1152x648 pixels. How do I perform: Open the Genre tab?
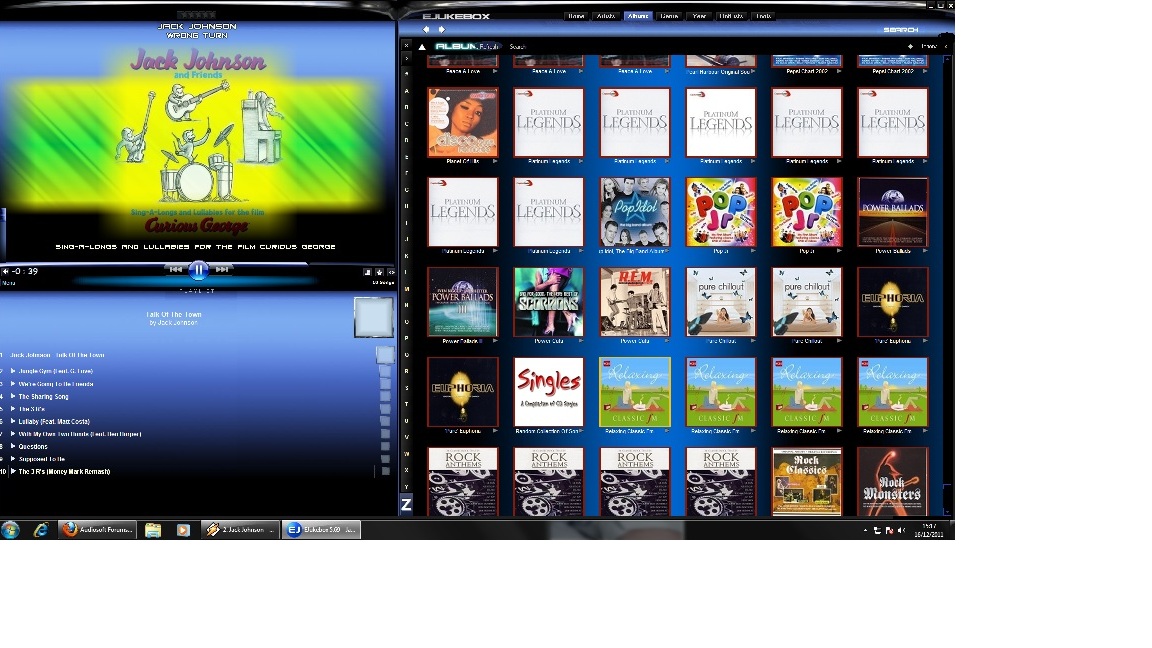tap(669, 15)
